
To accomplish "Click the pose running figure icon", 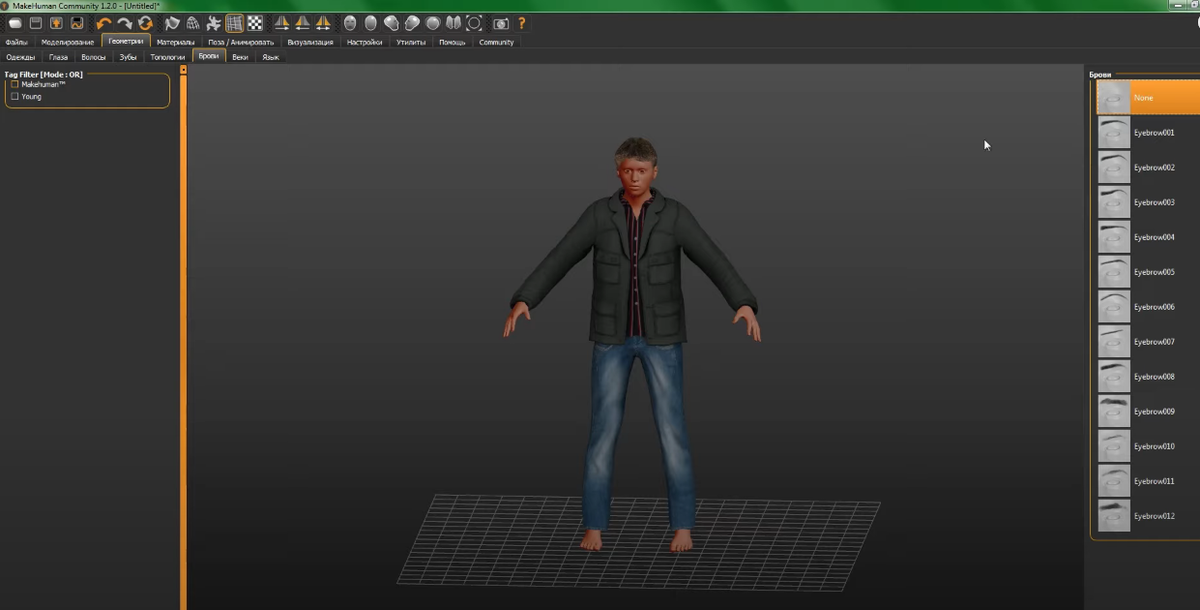I will 214,23.
